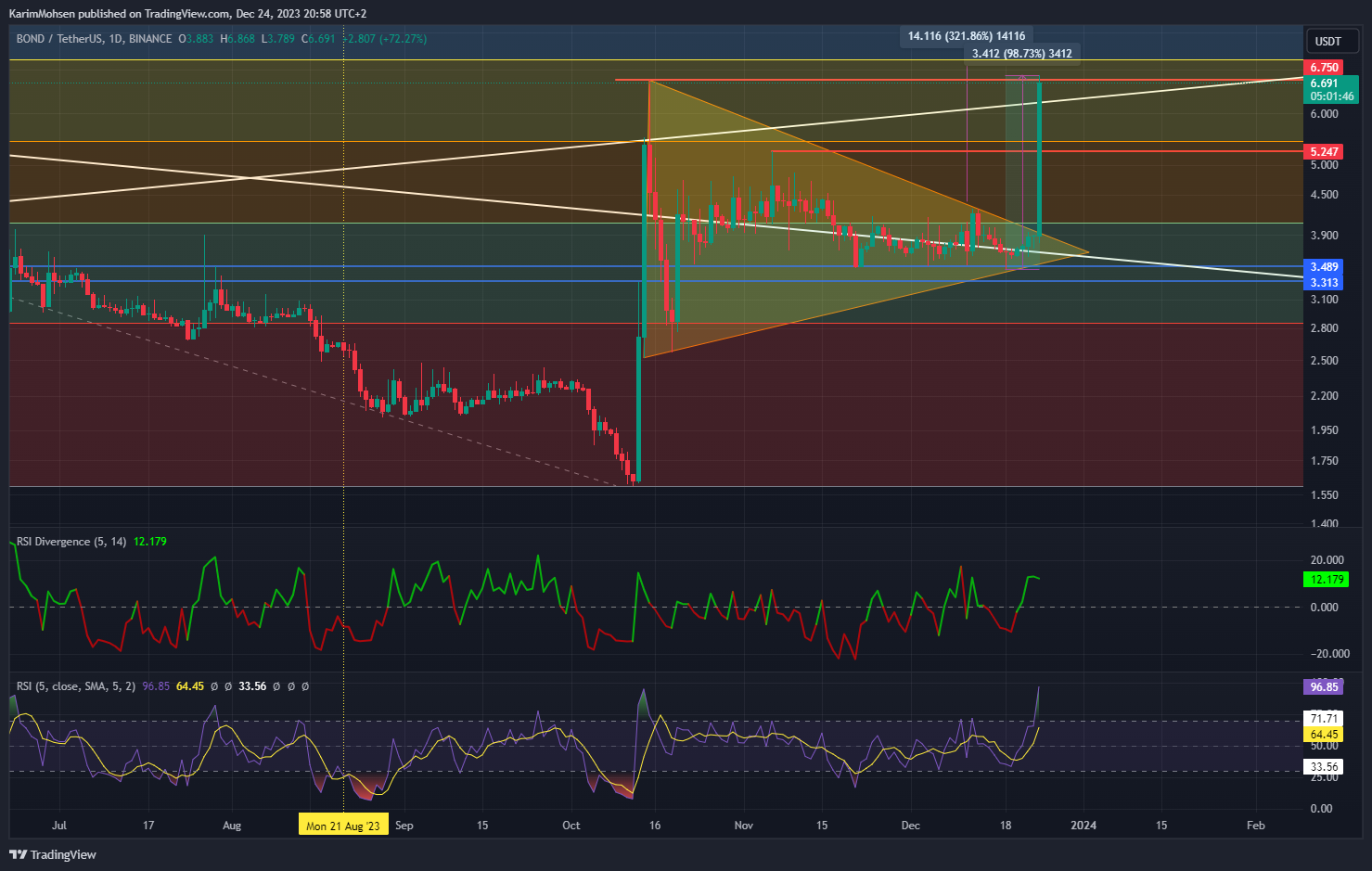Click the Aug label on time axis
1372x871 pixels.
click(x=232, y=826)
